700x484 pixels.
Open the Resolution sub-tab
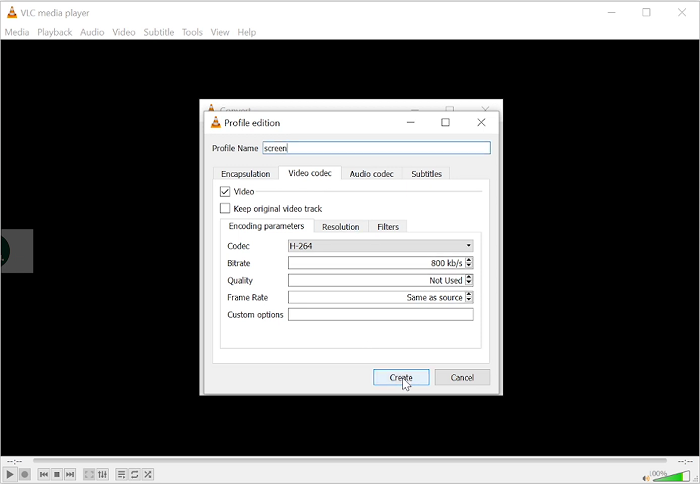coord(341,227)
